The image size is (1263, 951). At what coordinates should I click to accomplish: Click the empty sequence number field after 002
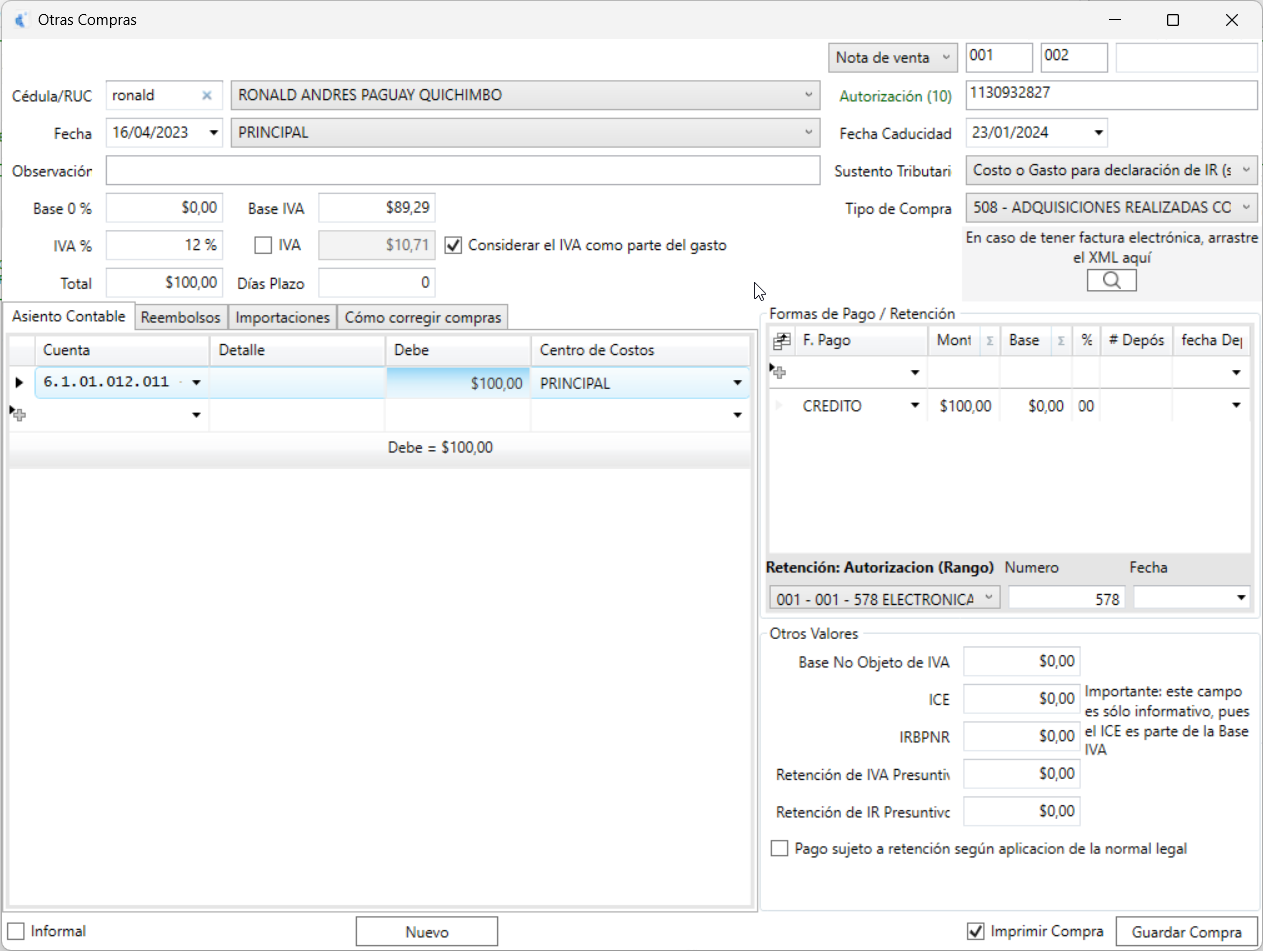(x=1186, y=57)
